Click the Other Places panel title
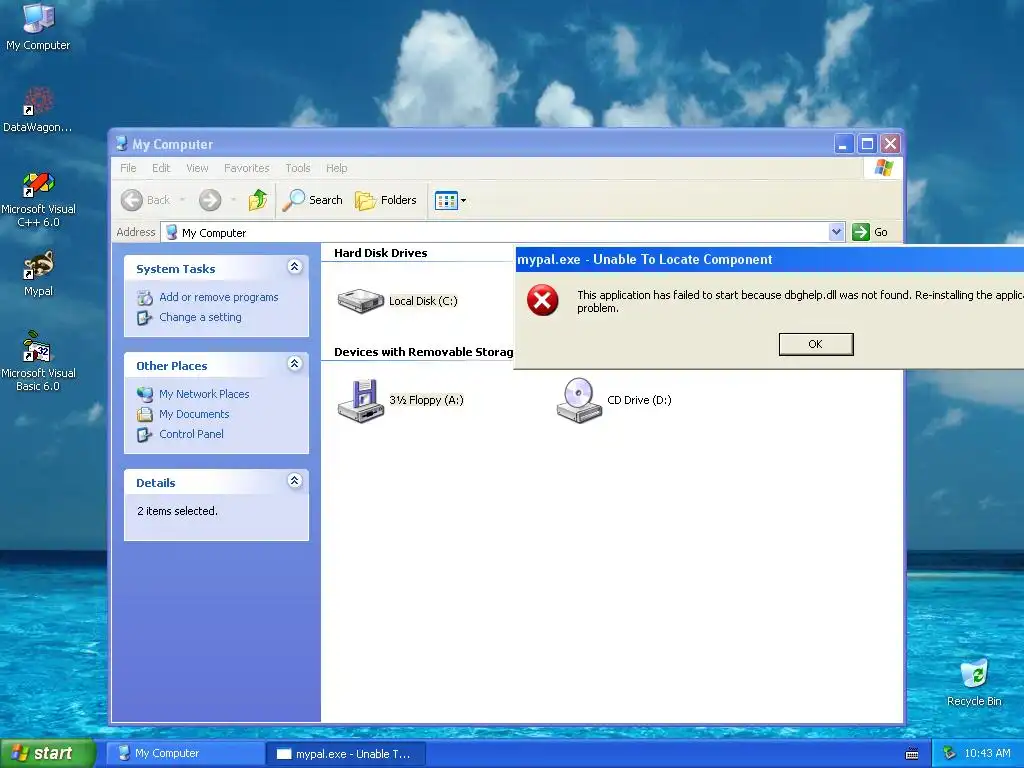Viewport: 1024px width, 768px height. point(172,366)
